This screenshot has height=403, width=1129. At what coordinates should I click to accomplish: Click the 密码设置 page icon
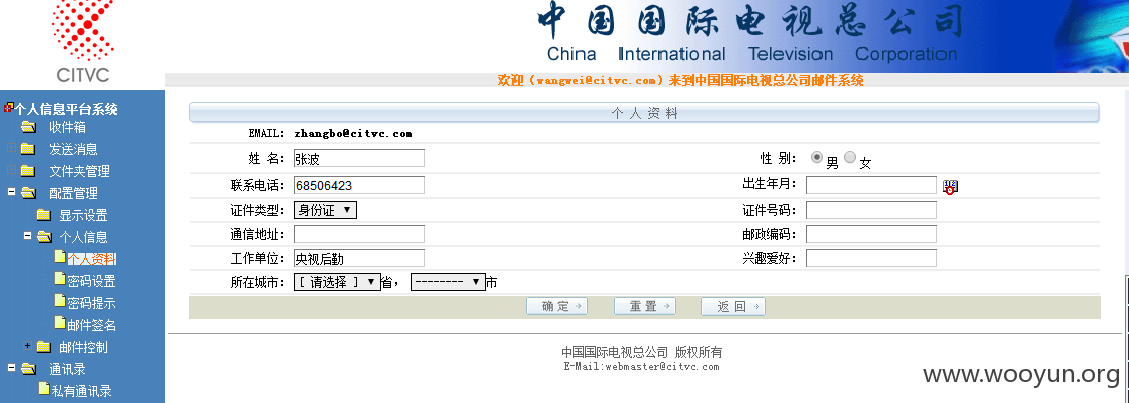click(x=60, y=280)
